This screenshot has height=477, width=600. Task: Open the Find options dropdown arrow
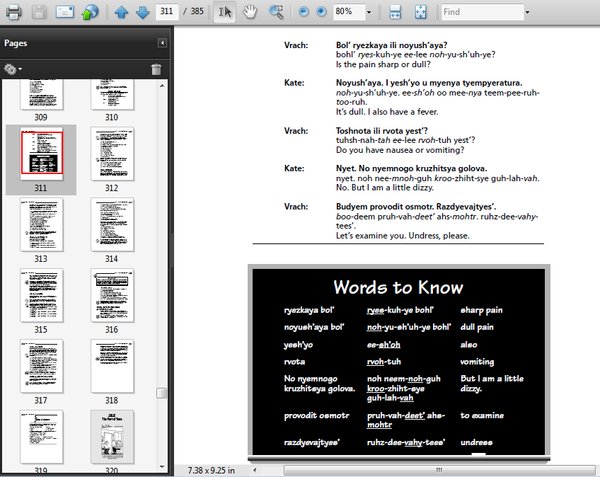[x=527, y=13]
